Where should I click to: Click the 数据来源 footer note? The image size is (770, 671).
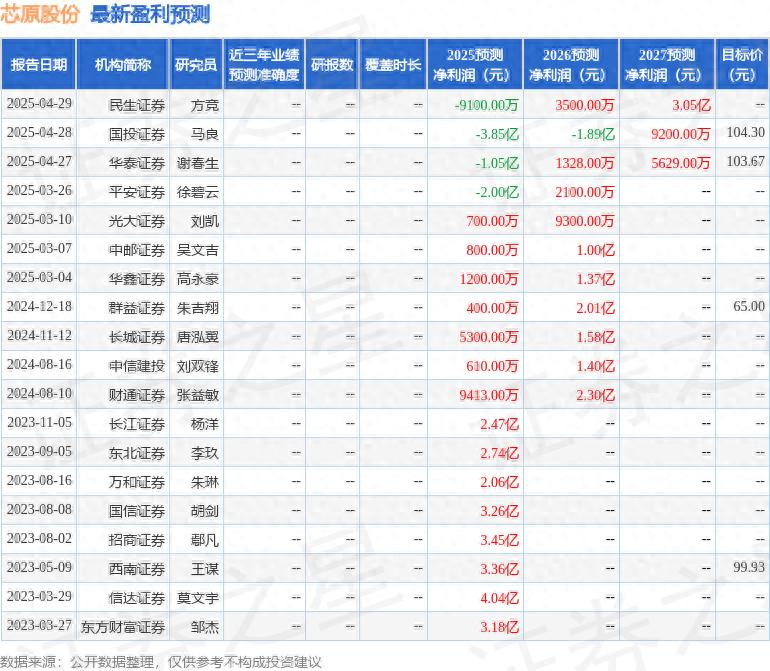(x=161, y=662)
